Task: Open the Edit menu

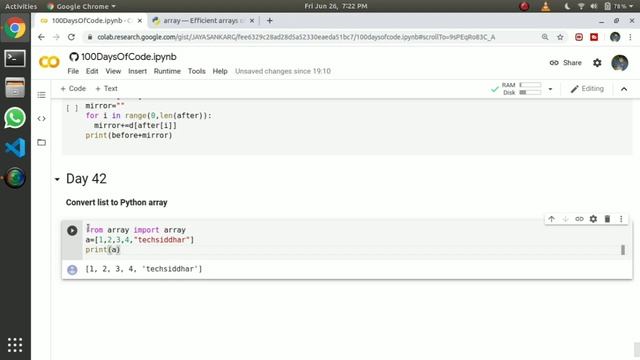Action: (x=92, y=71)
